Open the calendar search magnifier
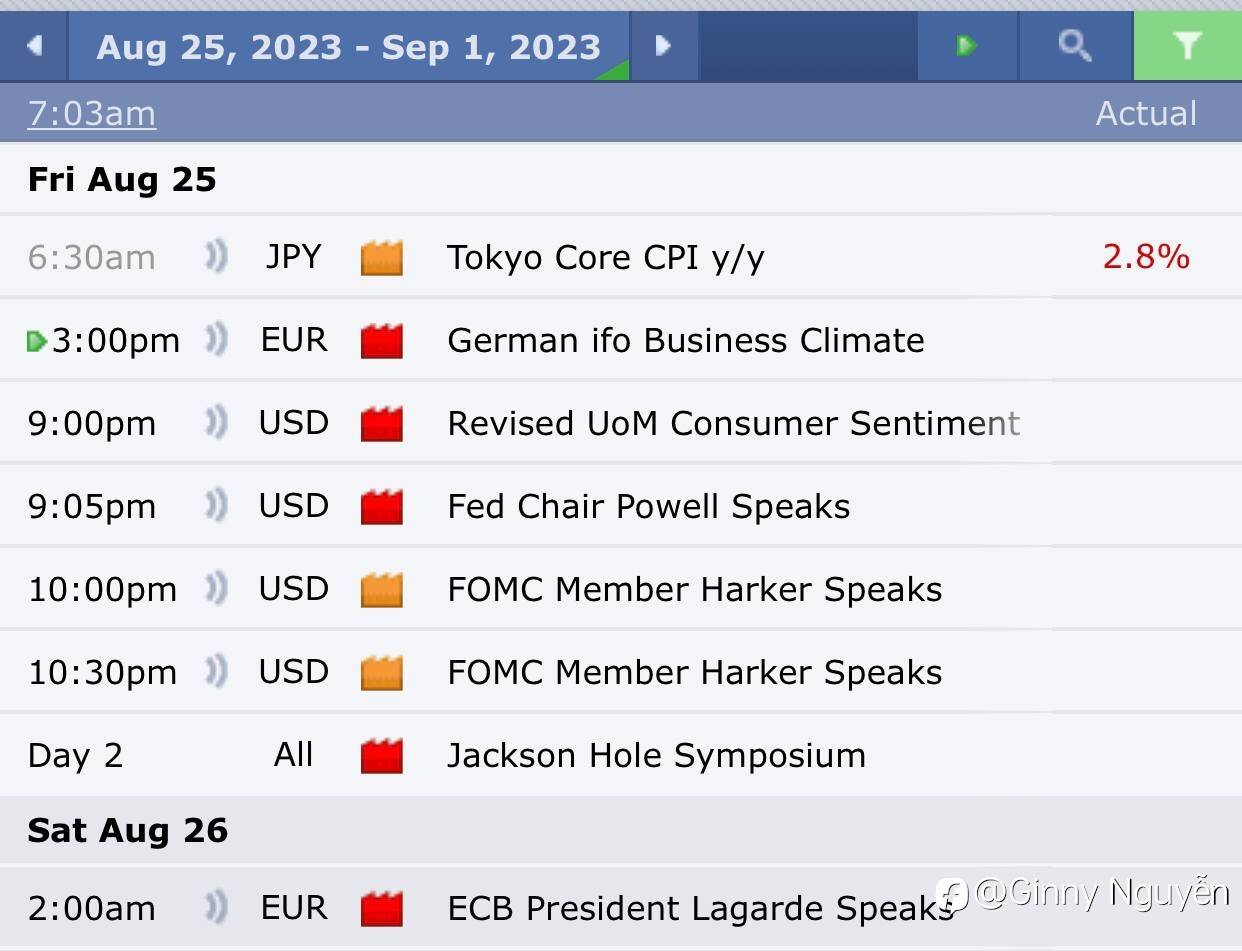This screenshot has width=1242, height=951. [1075, 46]
